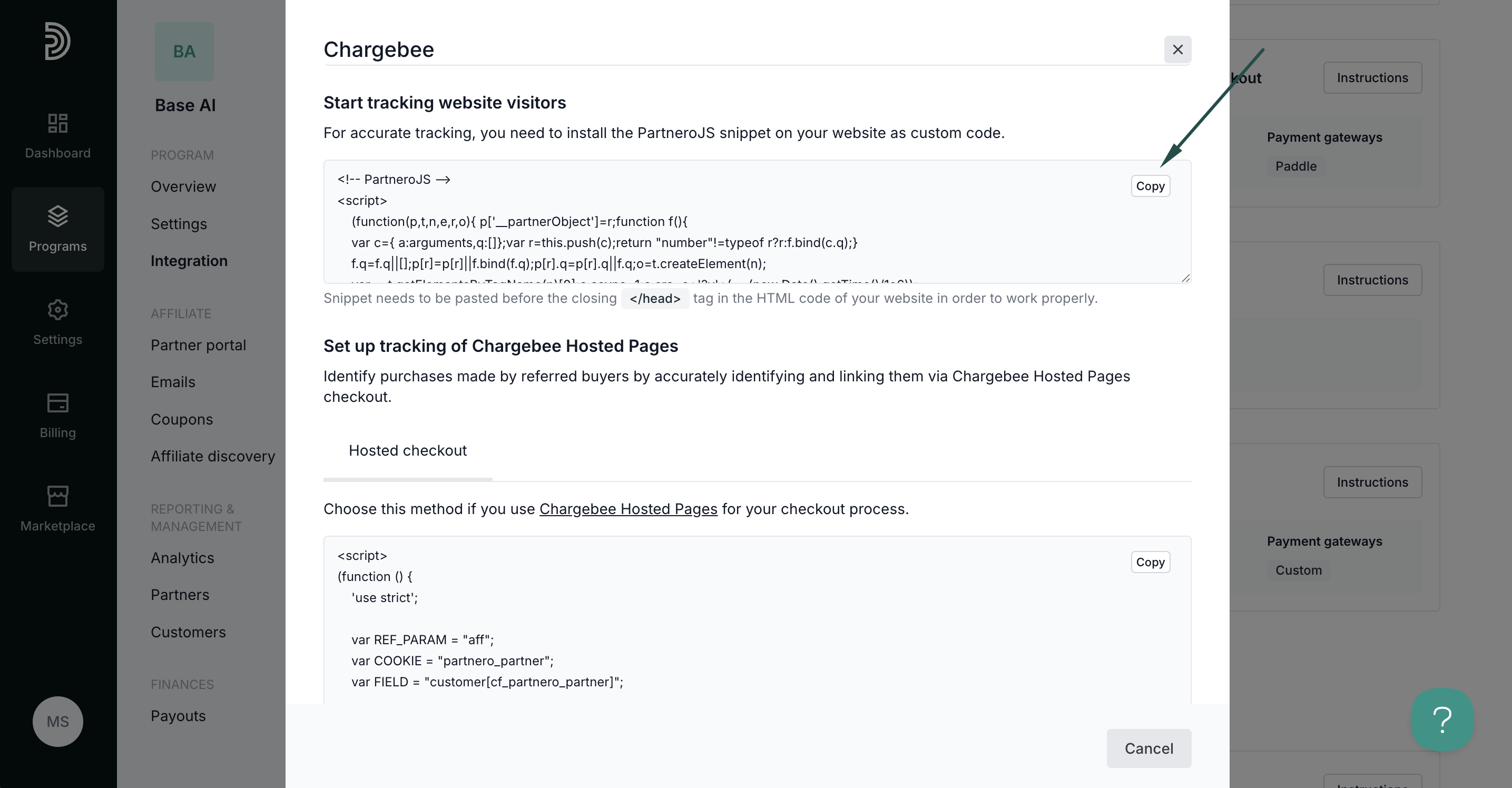Close the Chargebee dialog with X
This screenshot has height=788, width=1512.
1177,50
